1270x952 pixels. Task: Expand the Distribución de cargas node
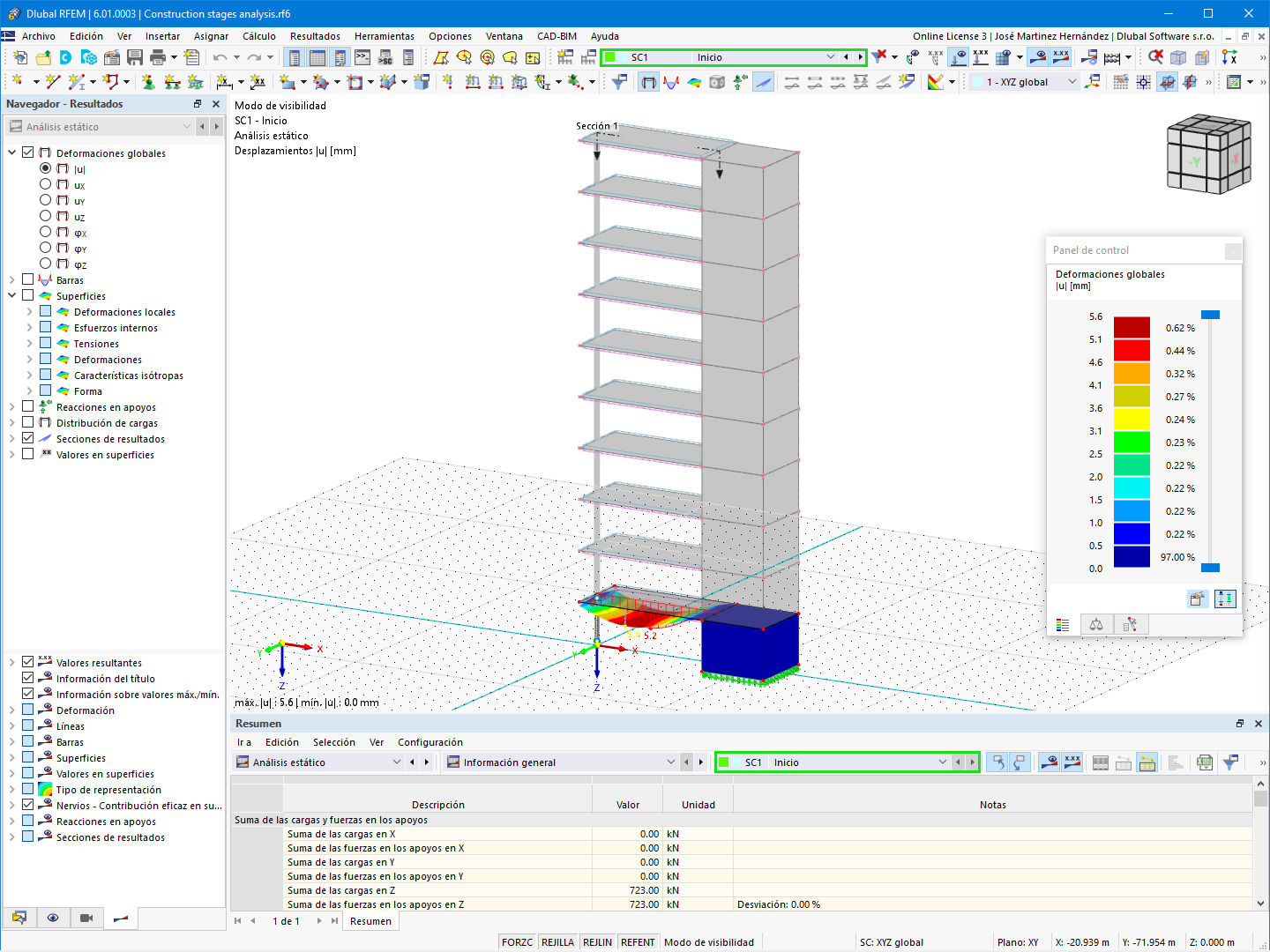coord(12,423)
